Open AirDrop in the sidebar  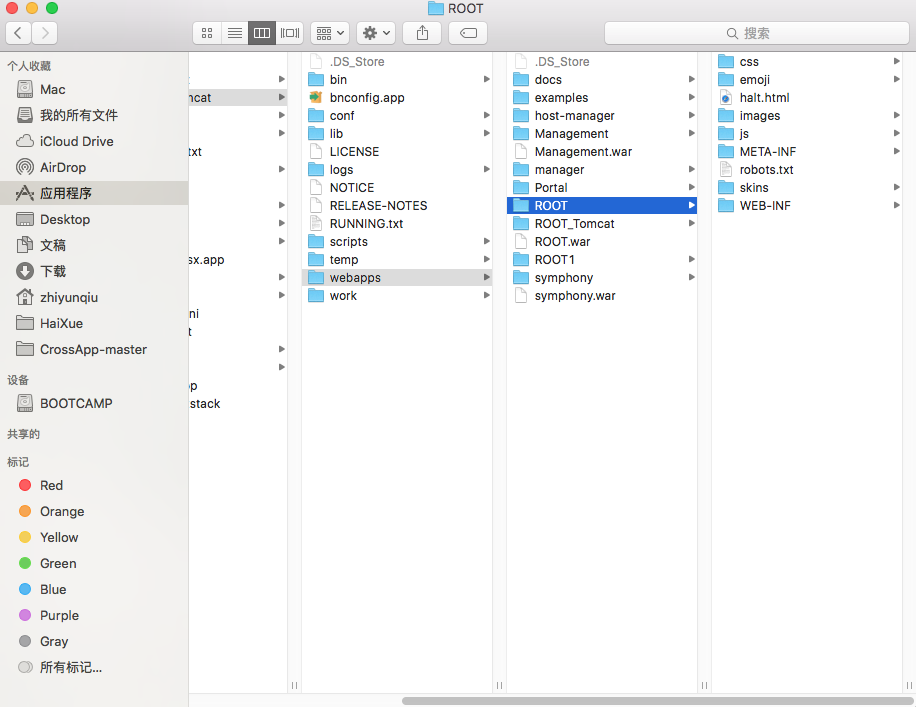coord(94,167)
